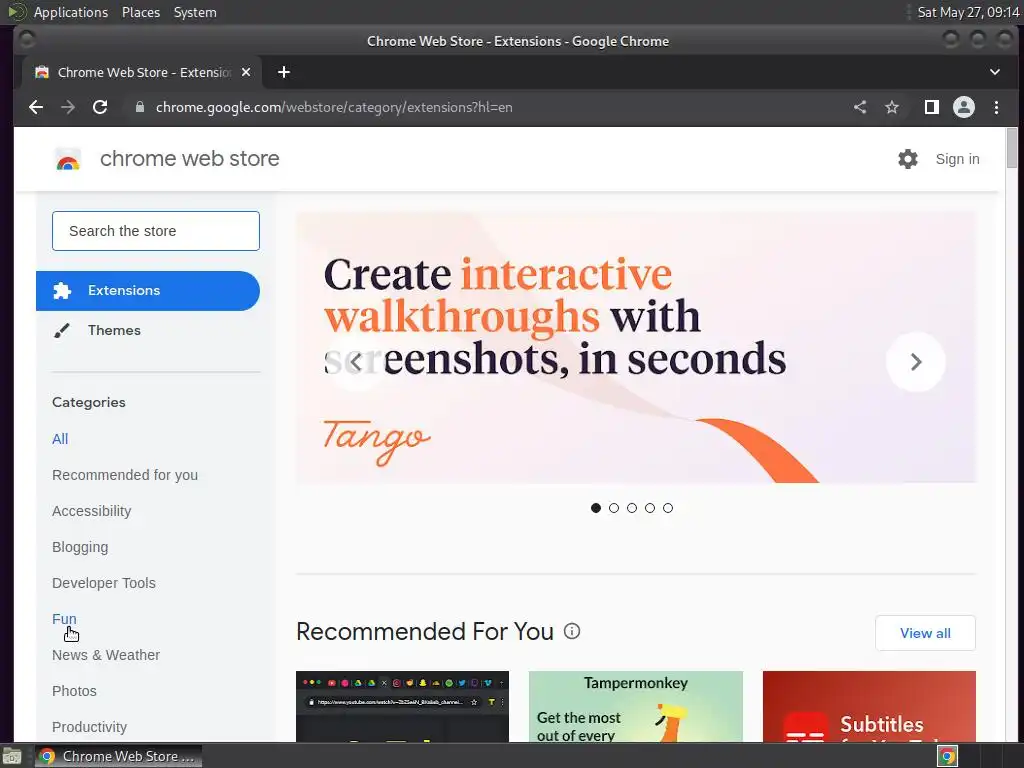
Task: Click the window menu button in title bar
Action: (x=26, y=40)
